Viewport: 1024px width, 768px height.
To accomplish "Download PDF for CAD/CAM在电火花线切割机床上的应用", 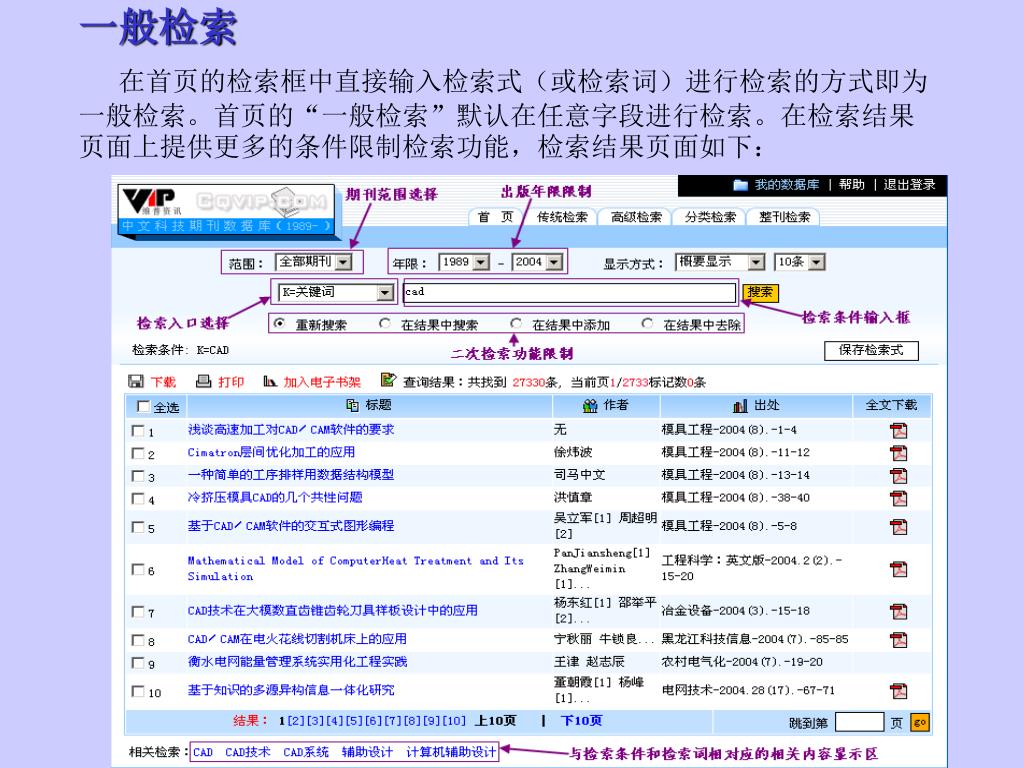I will click(899, 640).
